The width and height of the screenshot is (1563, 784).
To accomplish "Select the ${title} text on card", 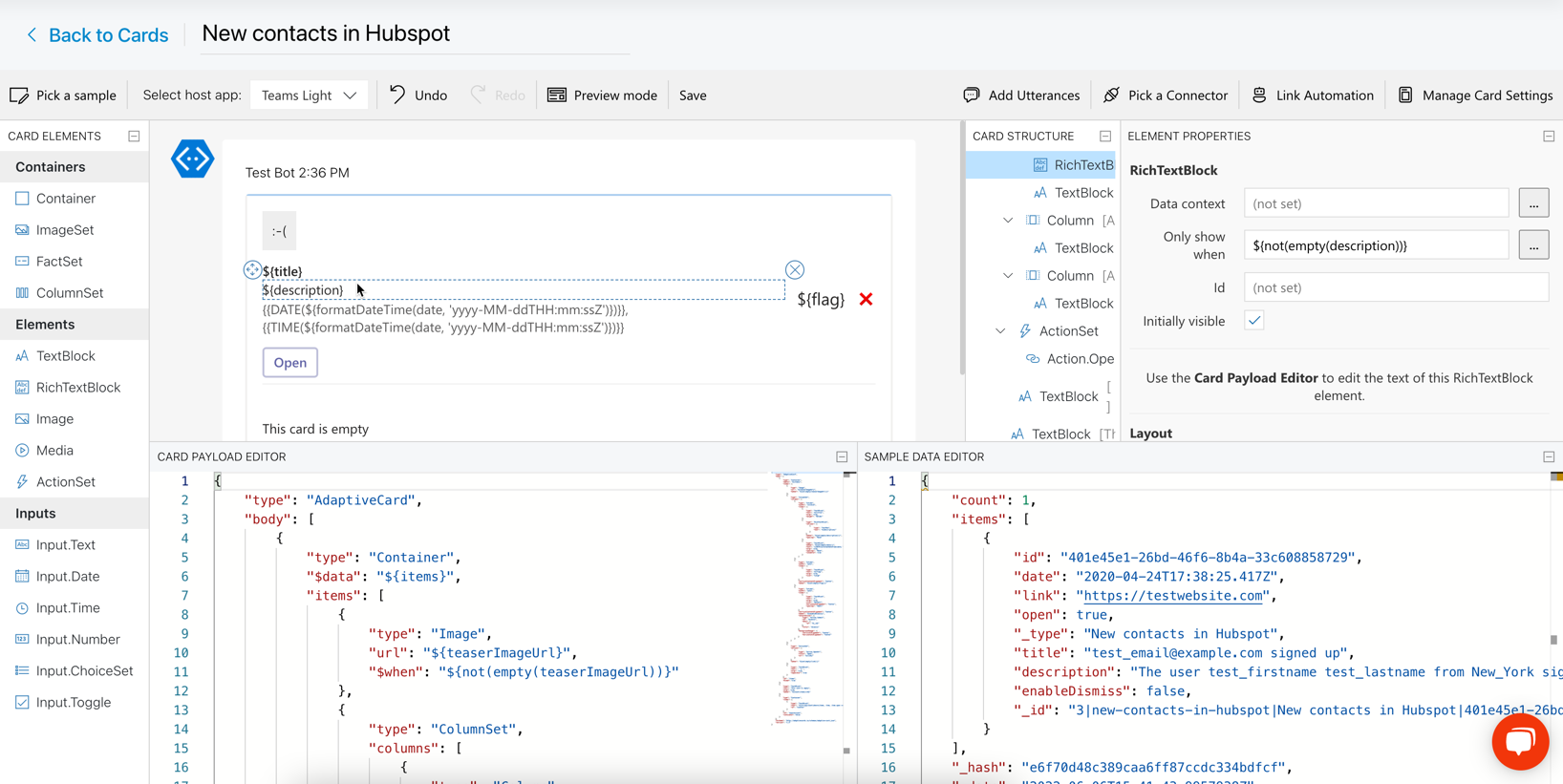I will click(x=282, y=271).
